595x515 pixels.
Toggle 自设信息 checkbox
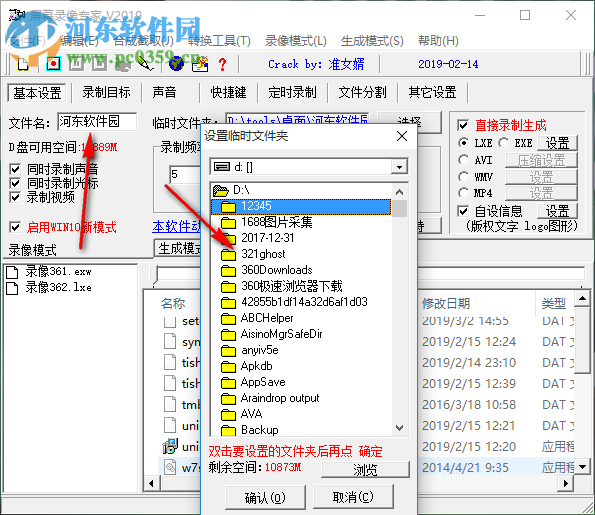tap(463, 211)
